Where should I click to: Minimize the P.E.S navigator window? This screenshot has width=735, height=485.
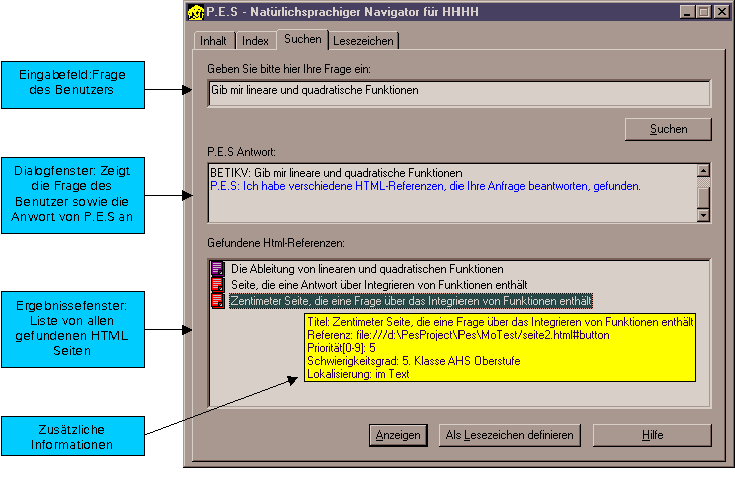[688, 12]
